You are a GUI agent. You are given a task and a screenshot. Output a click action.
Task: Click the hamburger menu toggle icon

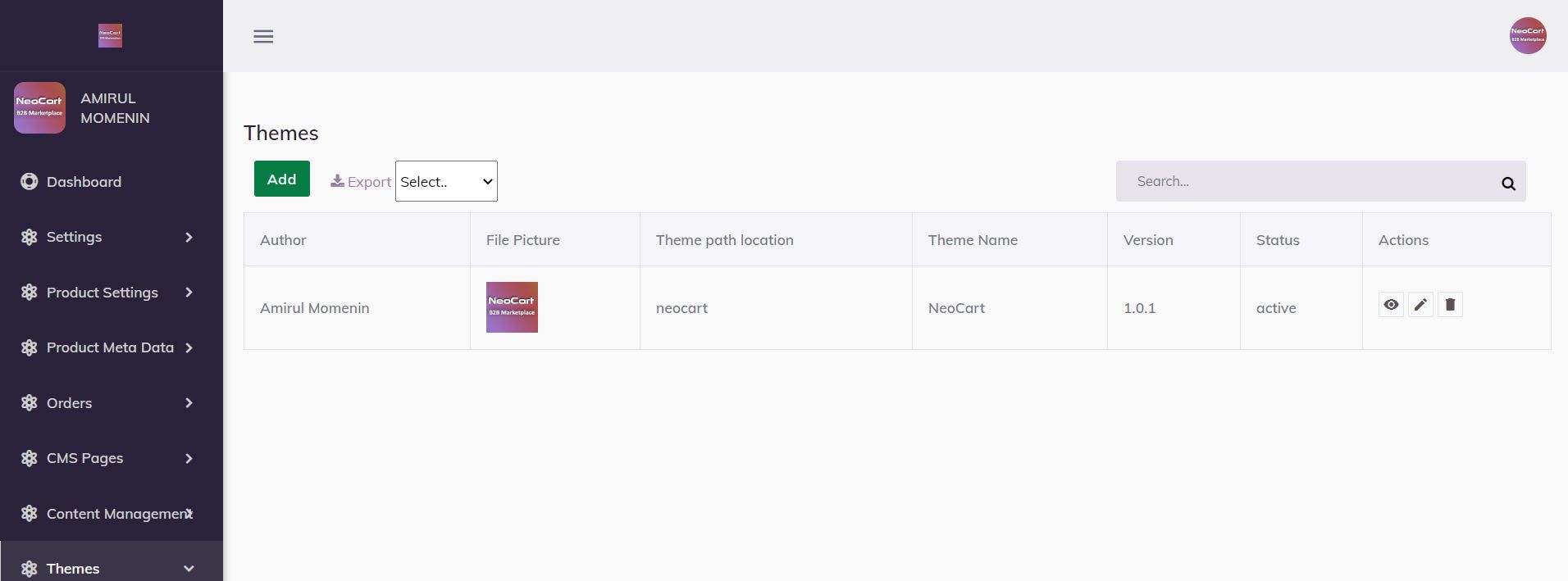(263, 36)
